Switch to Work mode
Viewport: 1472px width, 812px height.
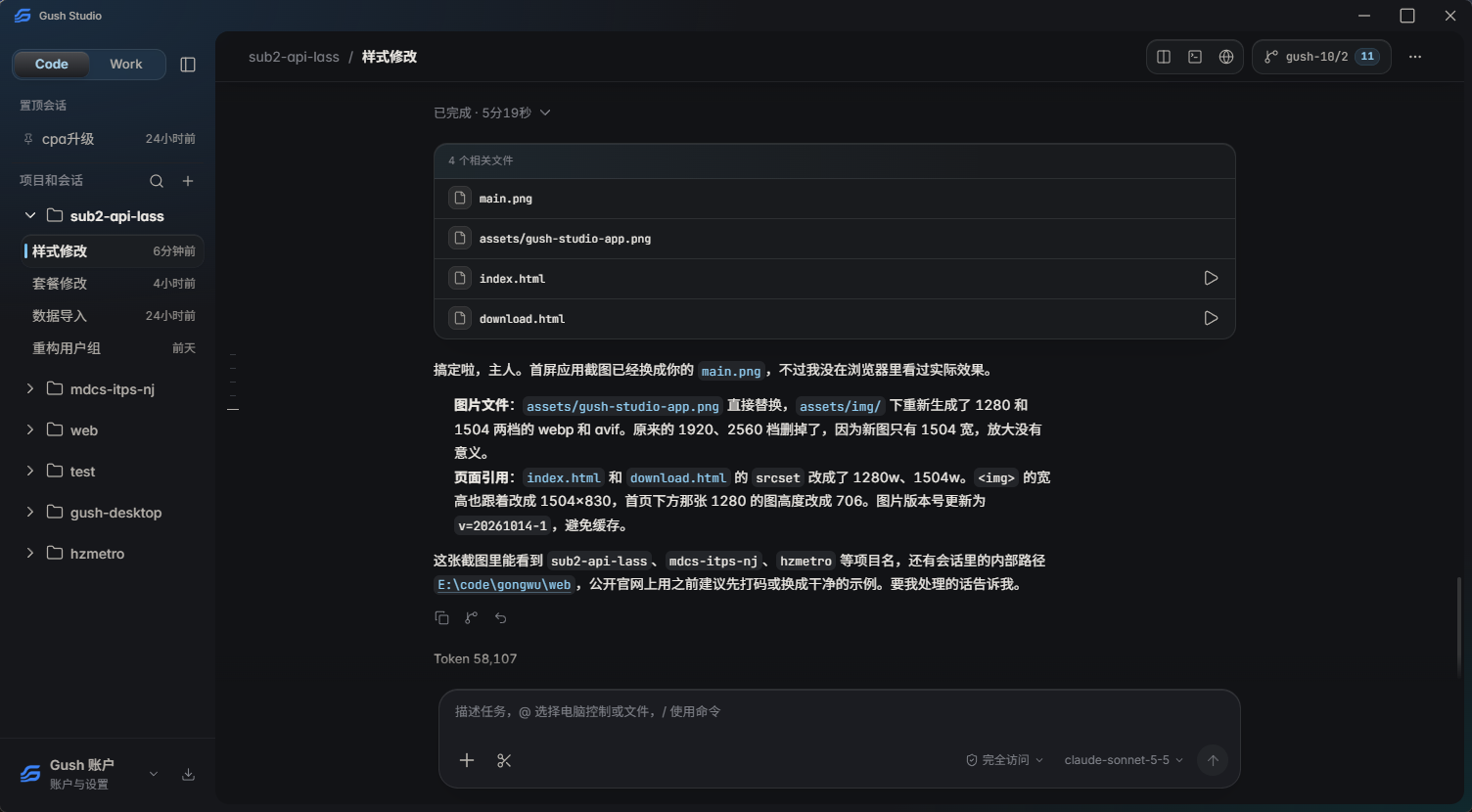[x=126, y=65]
